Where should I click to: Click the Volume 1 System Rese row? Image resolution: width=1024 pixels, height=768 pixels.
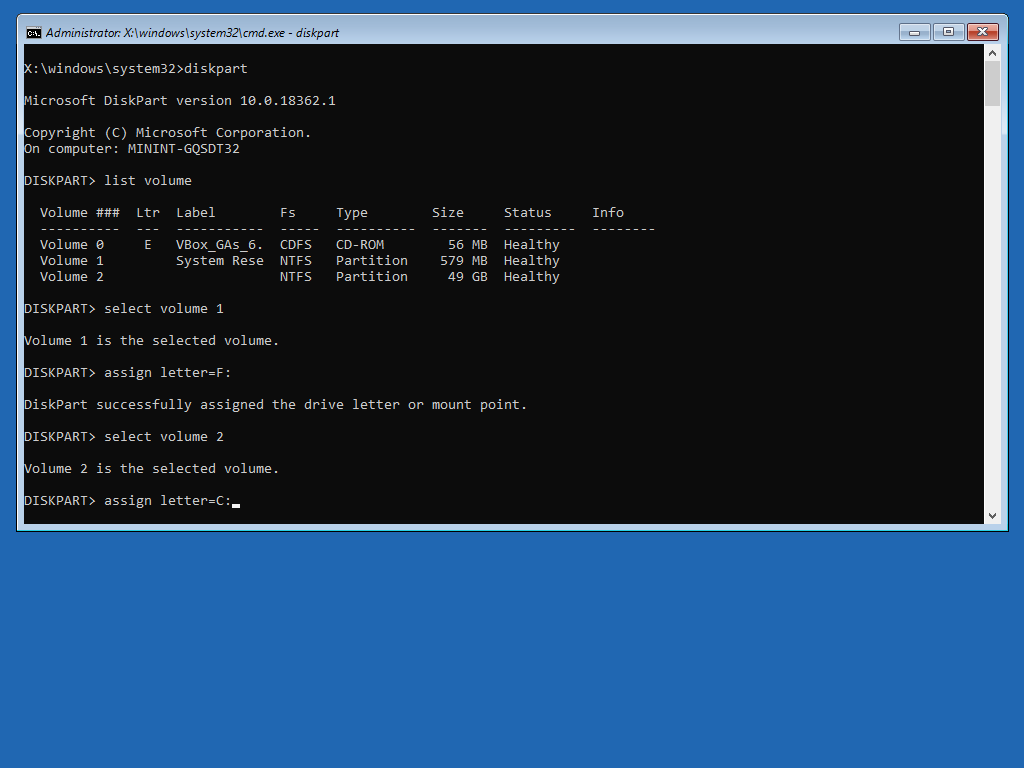pos(299,261)
